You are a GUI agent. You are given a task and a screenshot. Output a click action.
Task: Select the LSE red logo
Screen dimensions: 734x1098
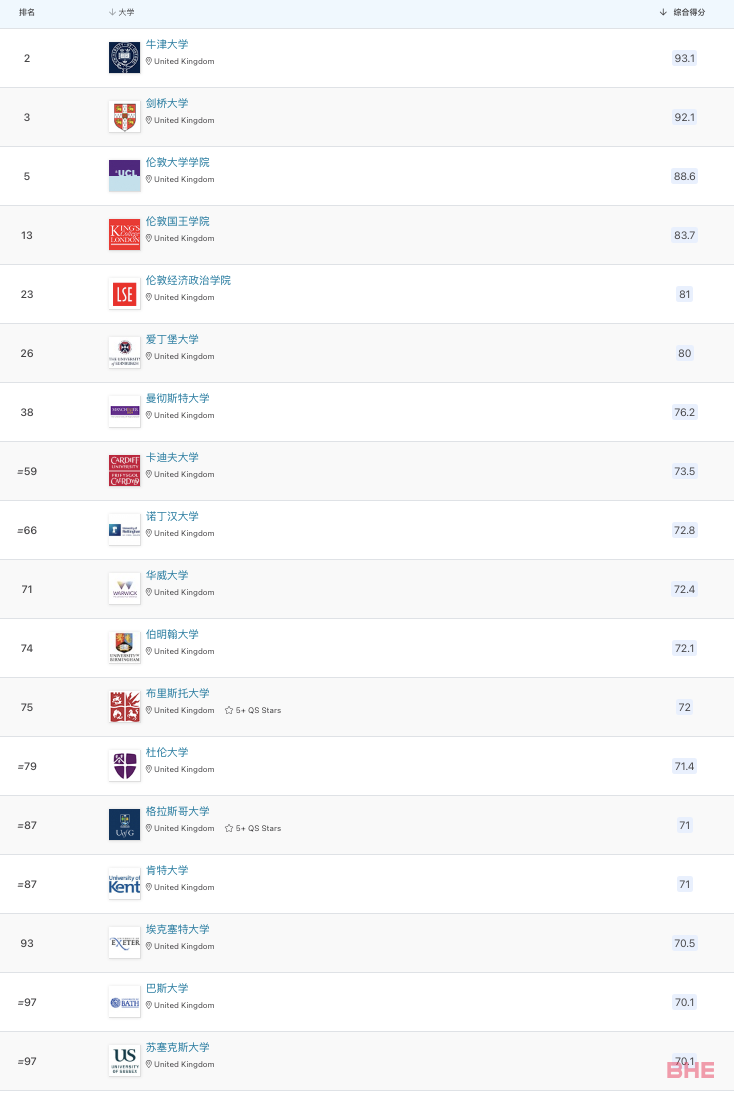[x=125, y=294]
